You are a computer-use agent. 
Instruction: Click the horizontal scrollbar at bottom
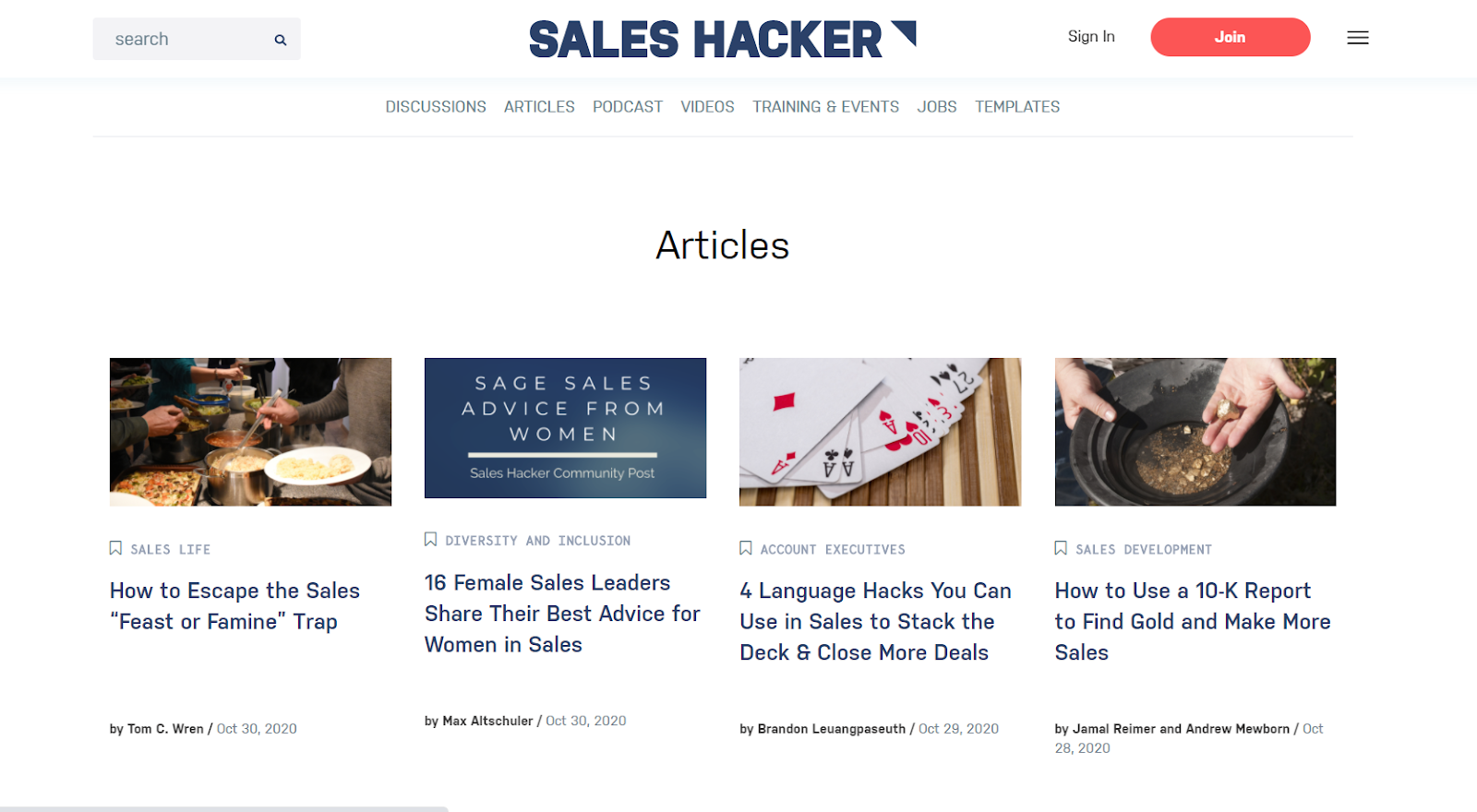pos(224,808)
